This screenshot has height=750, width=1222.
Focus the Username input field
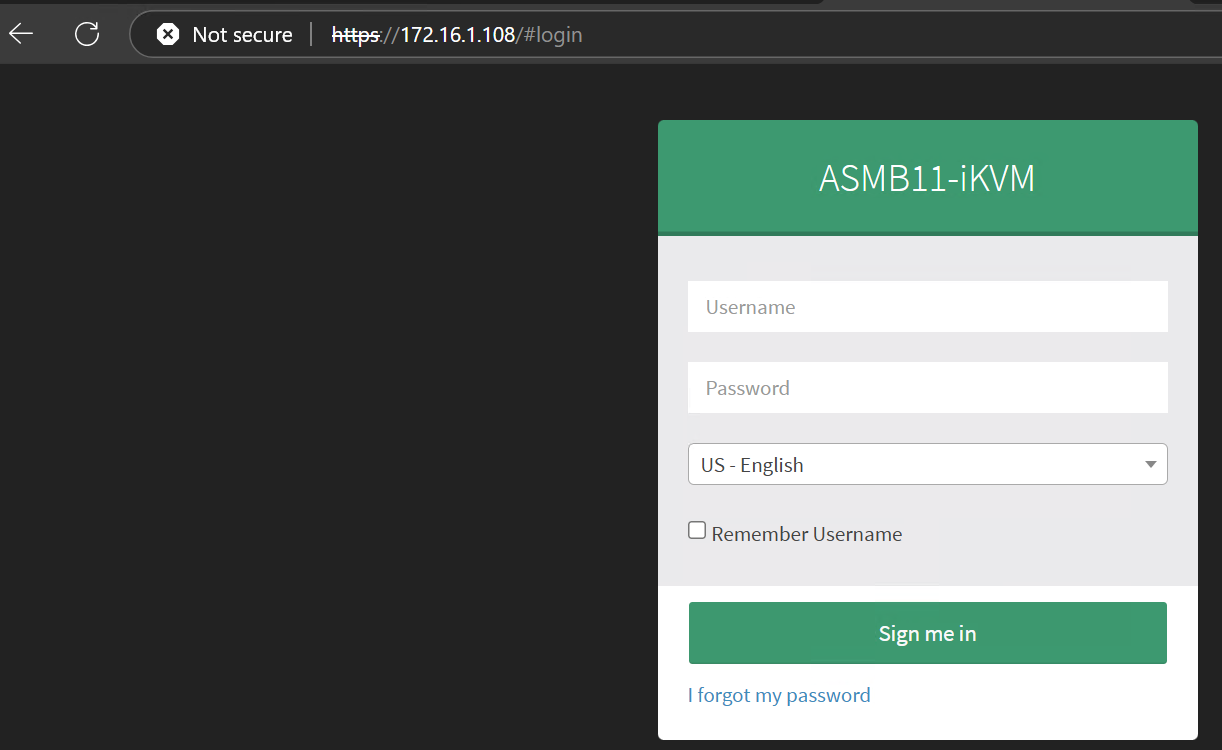coord(927,307)
